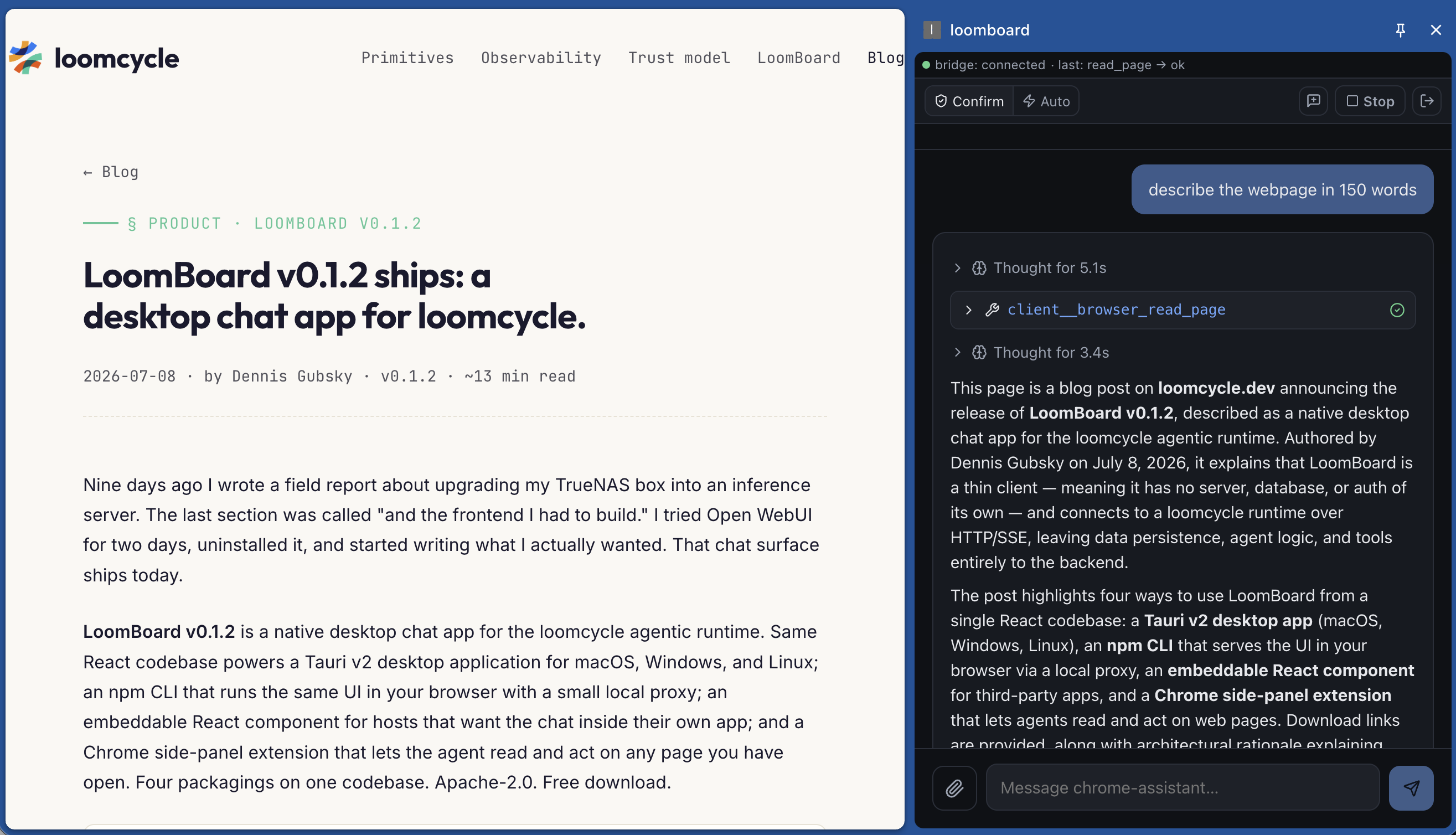Click the green checkmark on read_page tool

(x=1397, y=310)
